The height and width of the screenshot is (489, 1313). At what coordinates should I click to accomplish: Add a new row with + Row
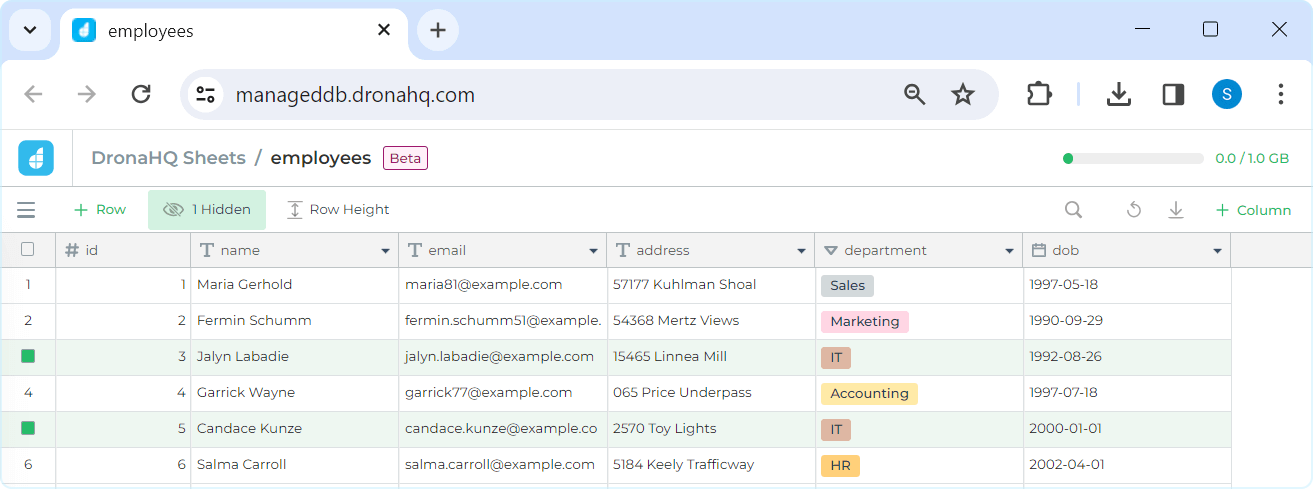pos(100,210)
